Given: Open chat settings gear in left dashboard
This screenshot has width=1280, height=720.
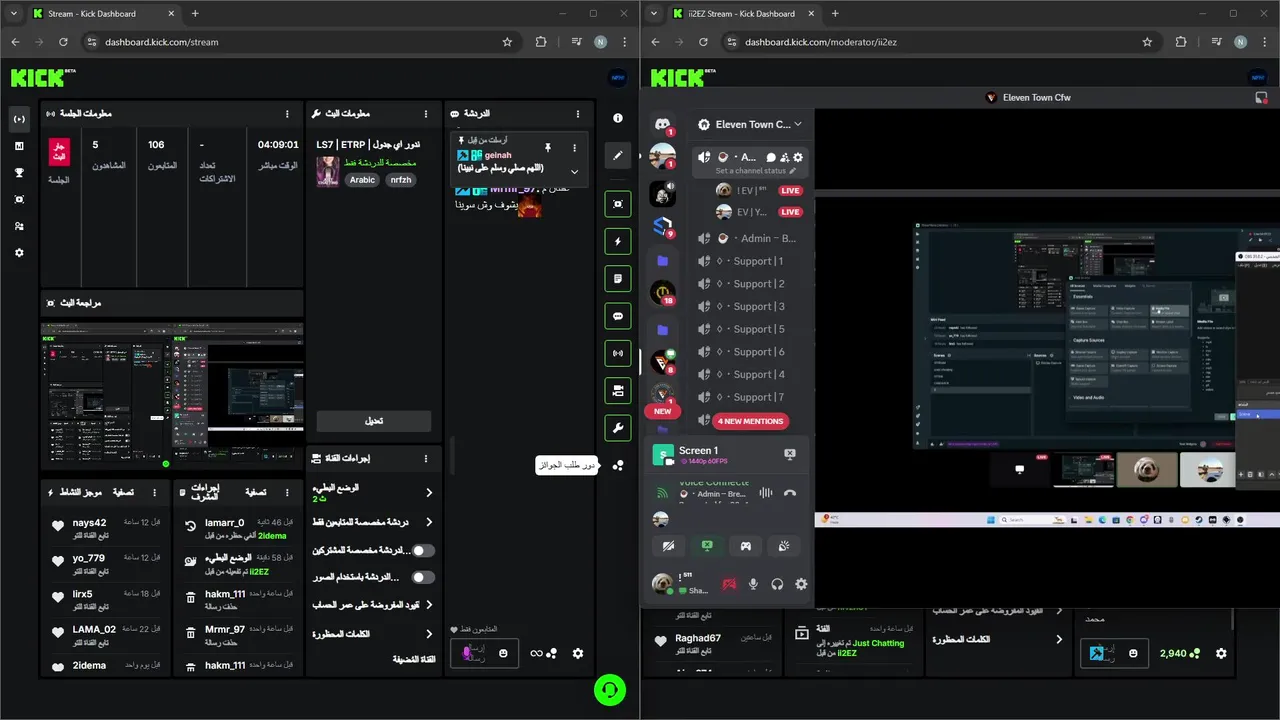Looking at the screenshot, I should 577,653.
